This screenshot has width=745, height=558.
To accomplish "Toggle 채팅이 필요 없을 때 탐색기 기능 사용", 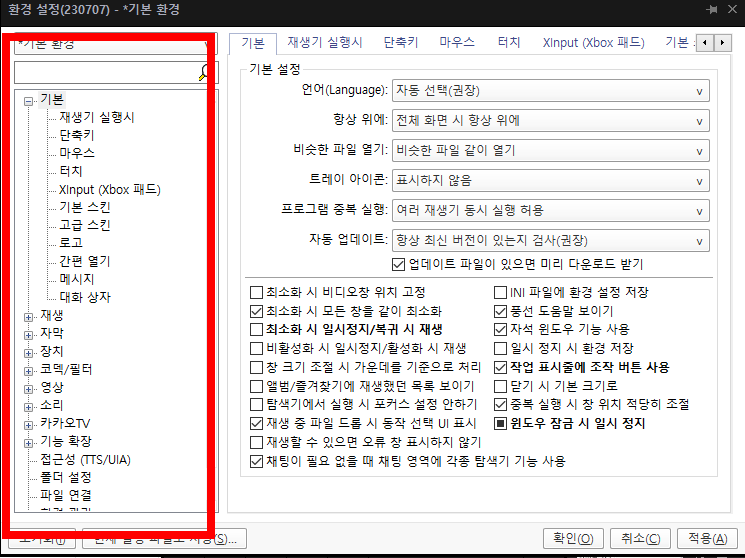I will tap(257, 461).
